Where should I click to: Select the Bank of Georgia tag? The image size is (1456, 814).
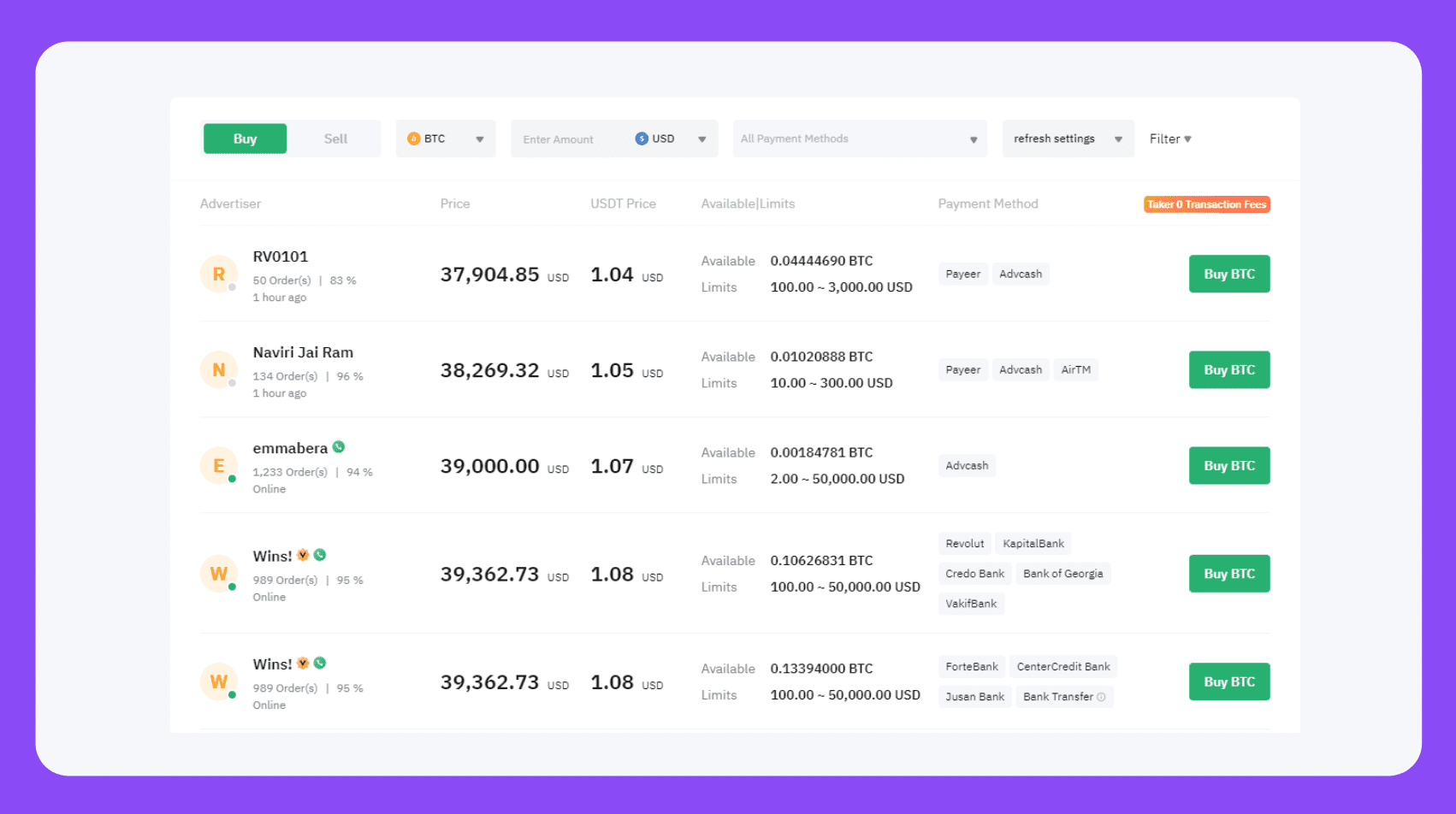[1063, 573]
